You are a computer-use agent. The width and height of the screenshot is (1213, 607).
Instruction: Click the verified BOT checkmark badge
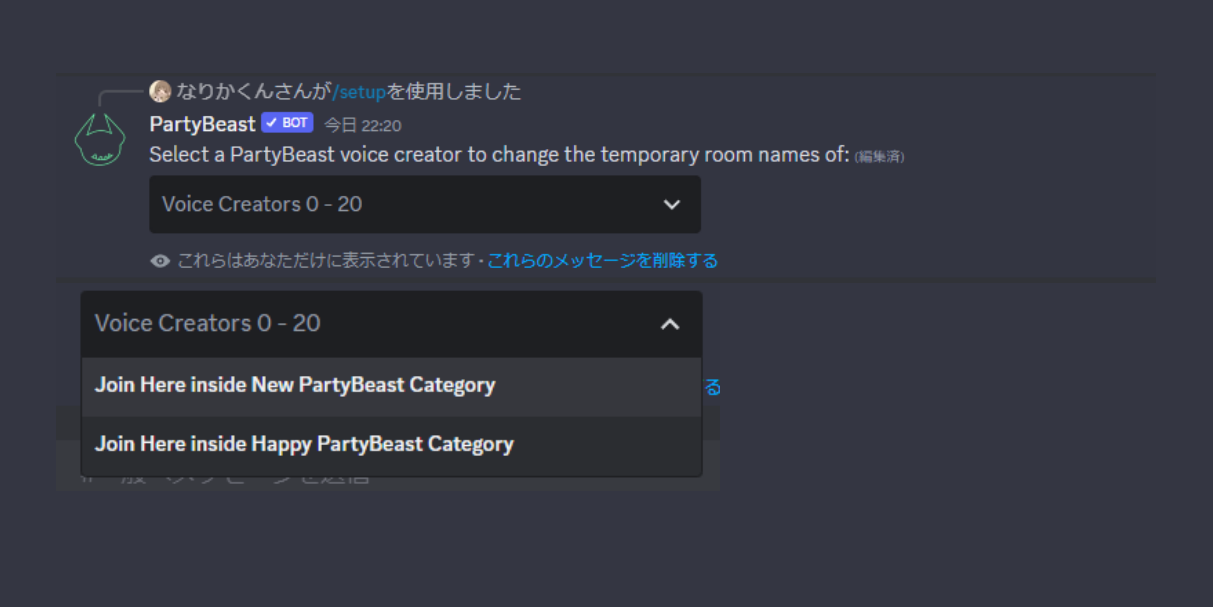(285, 122)
